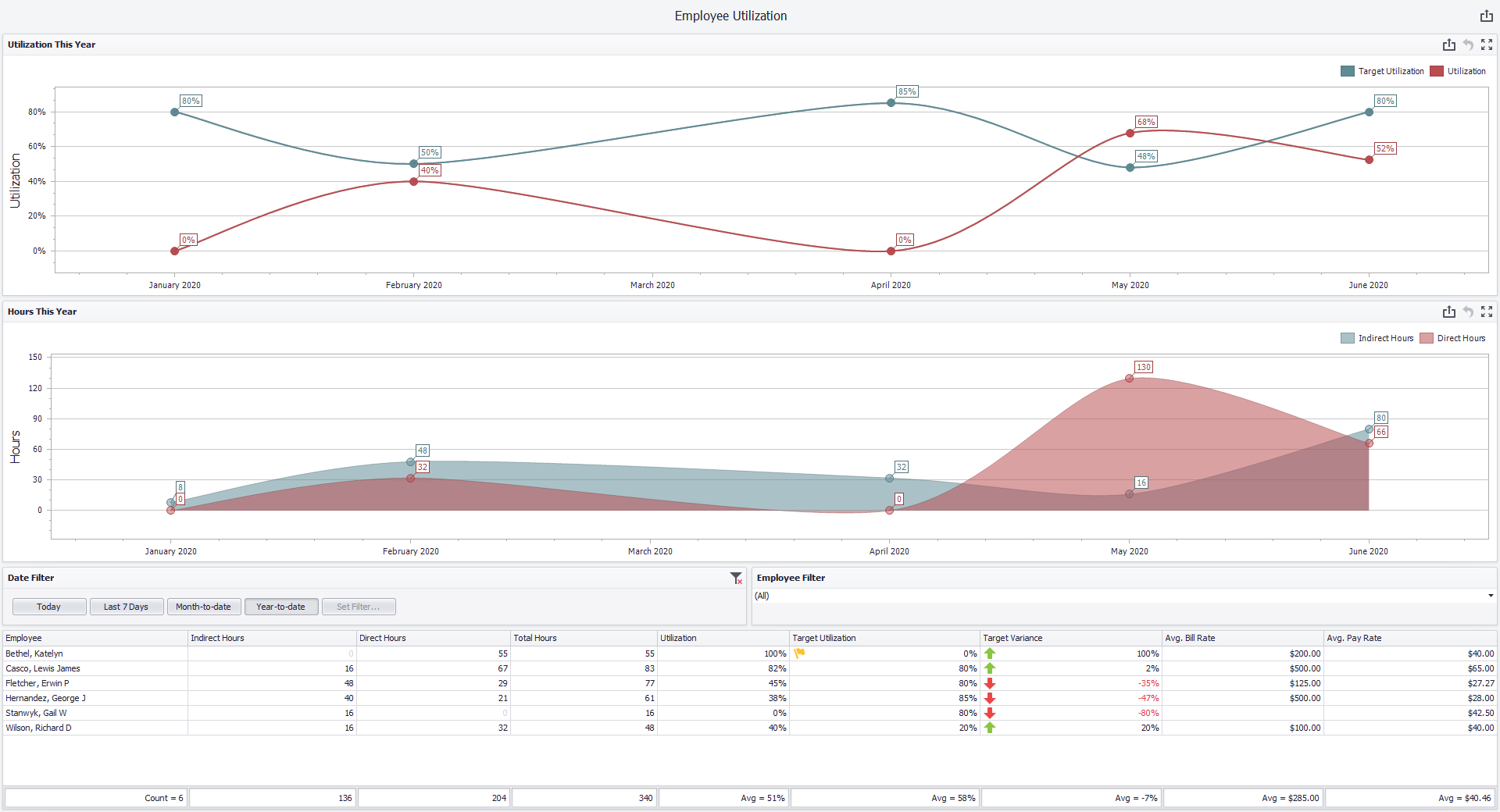This screenshot has width=1500, height=812.
Task: Filter dates to Last 7 Days
Action: point(127,607)
